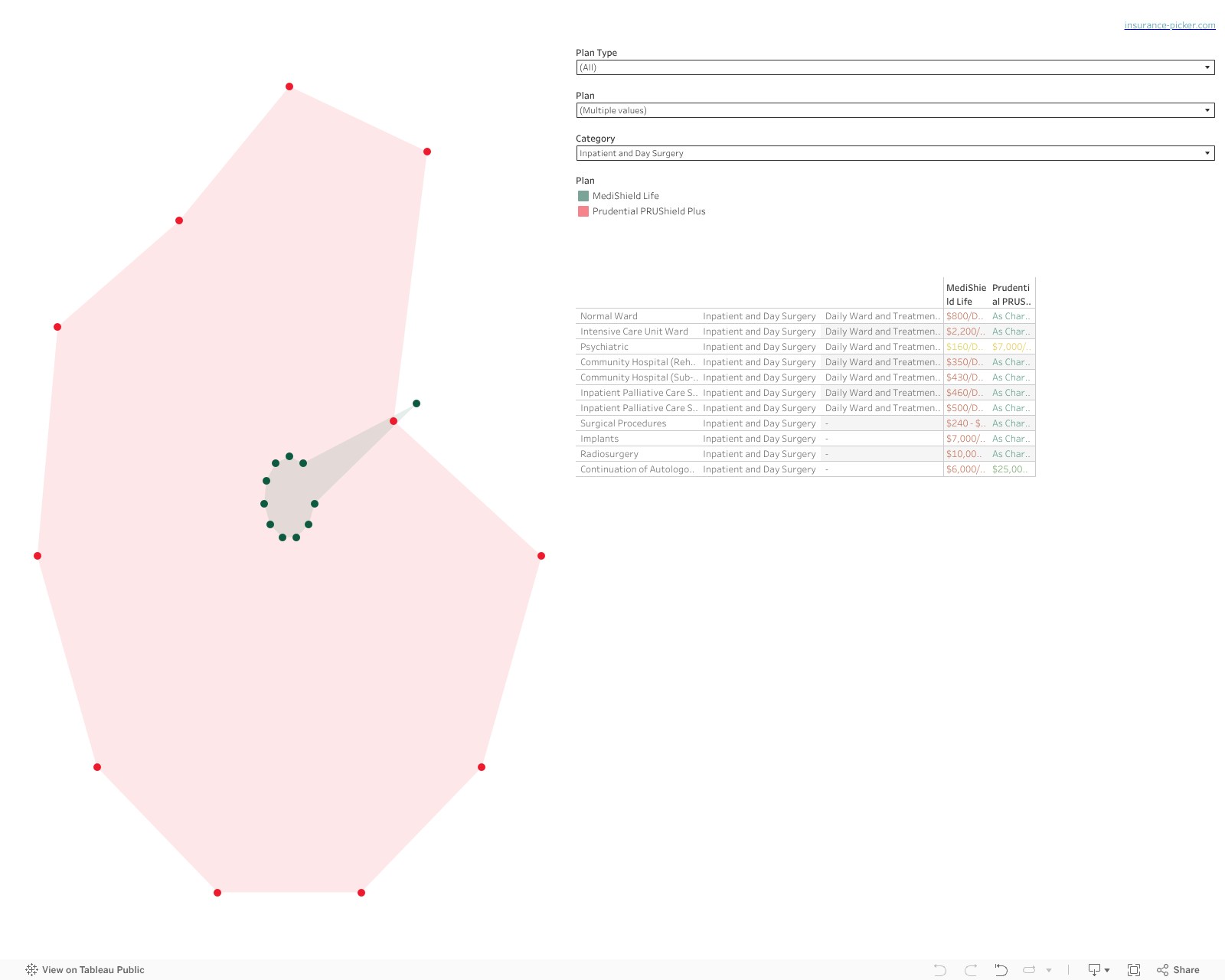
Task: Click the $430/D.. Community Hospital value
Action: tap(965, 377)
